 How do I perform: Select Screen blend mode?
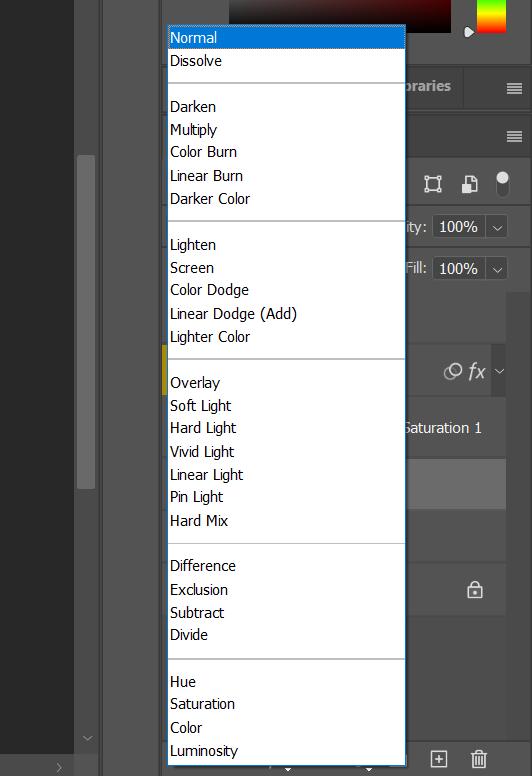[287, 268]
